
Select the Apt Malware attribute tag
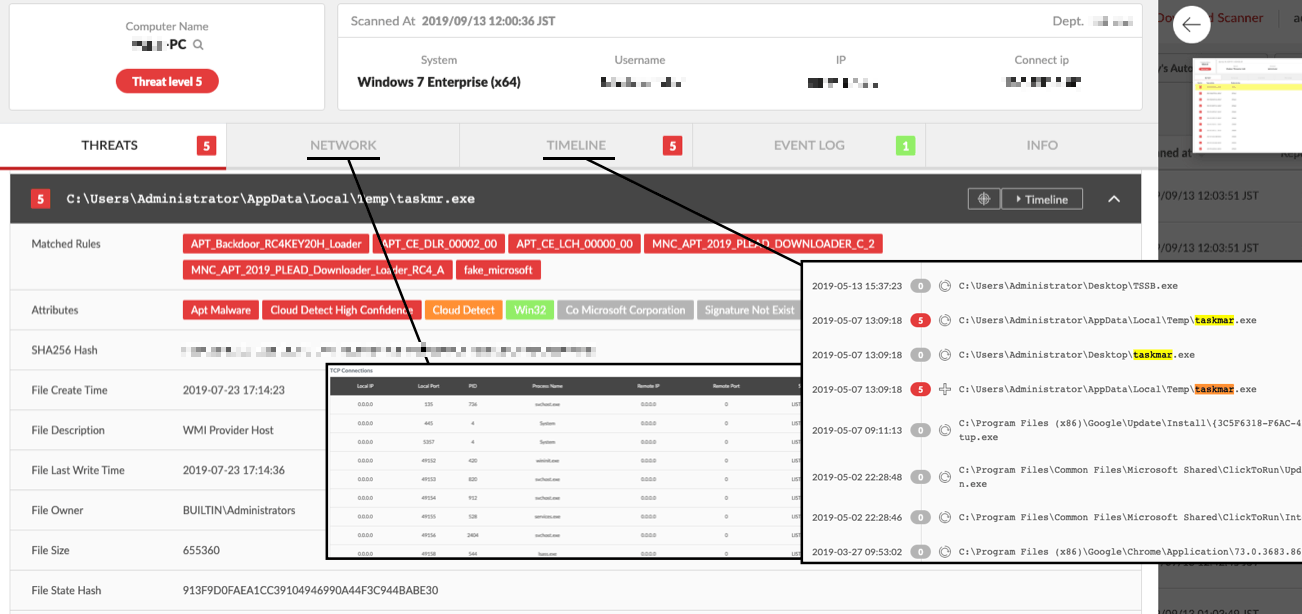(x=221, y=310)
